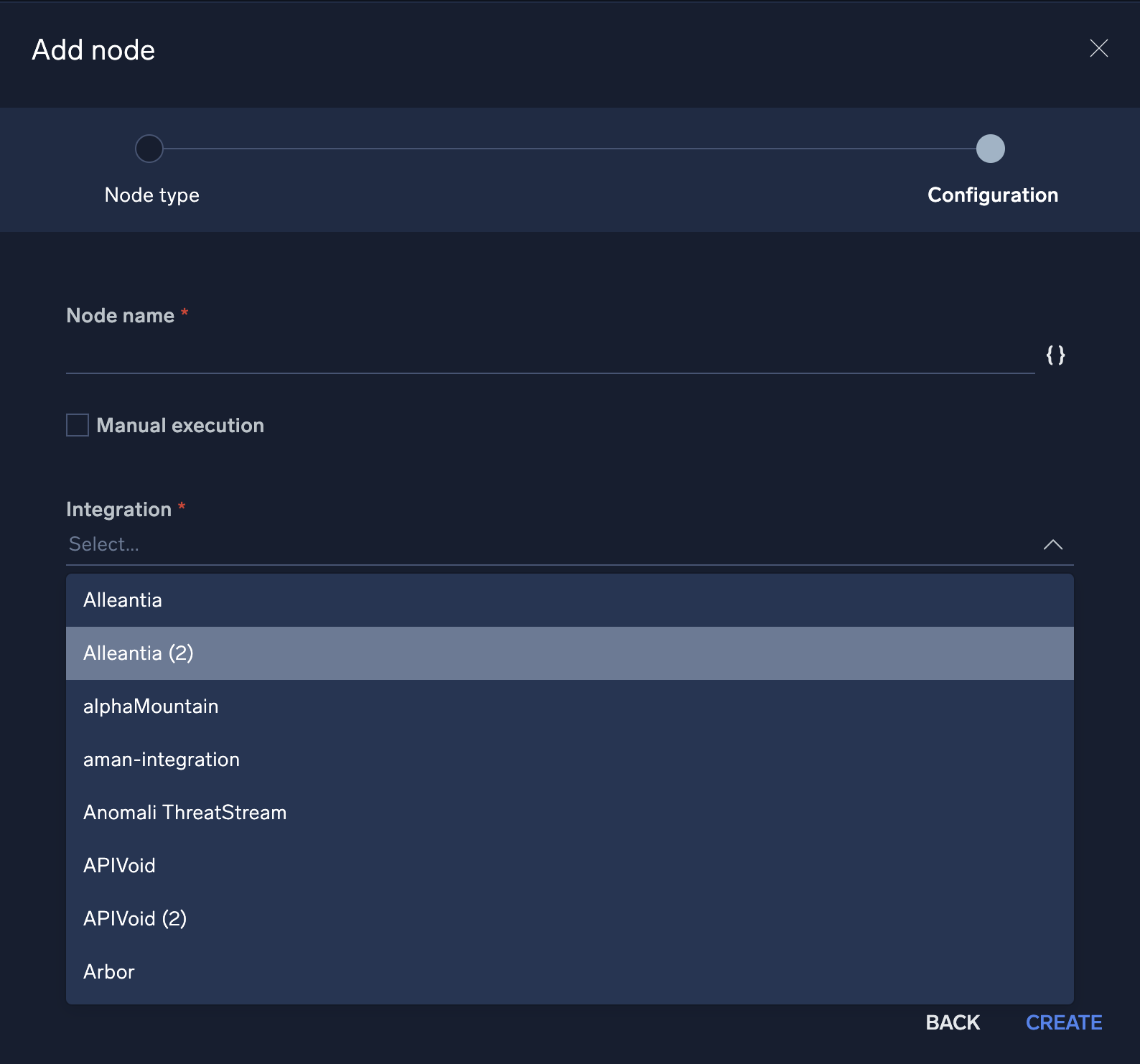Click the Configuration step label

pyautogui.click(x=992, y=195)
